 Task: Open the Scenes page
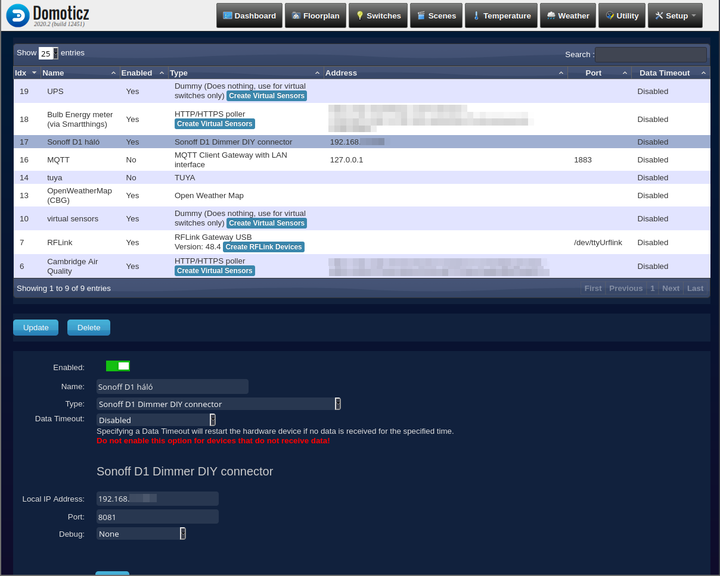[x=436, y=16]
